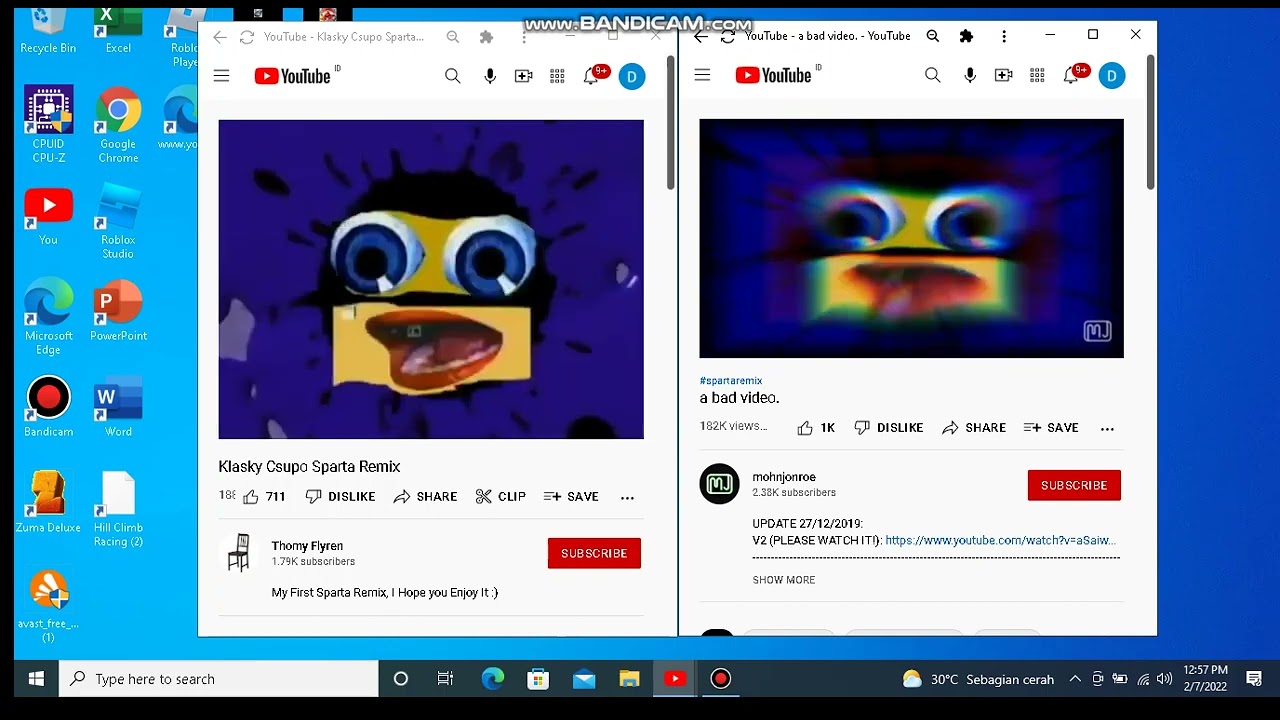
Task: Open account avatar in 'a bad video' window
Action: 1112,75
